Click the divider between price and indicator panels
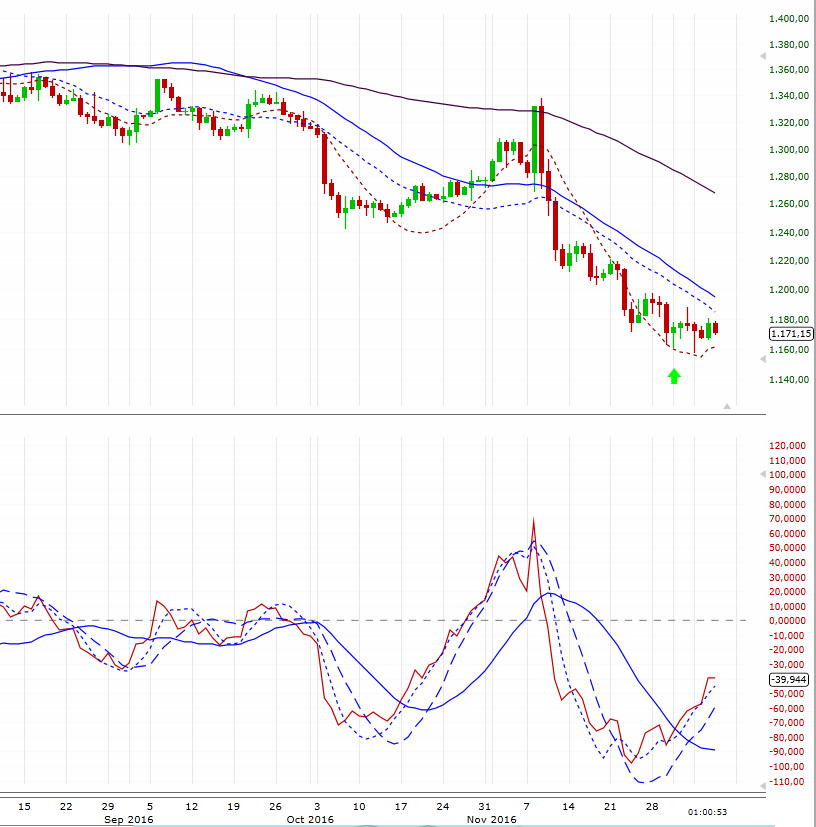The width and height of the screenshot is (816, 827). (x=380, y=414)
